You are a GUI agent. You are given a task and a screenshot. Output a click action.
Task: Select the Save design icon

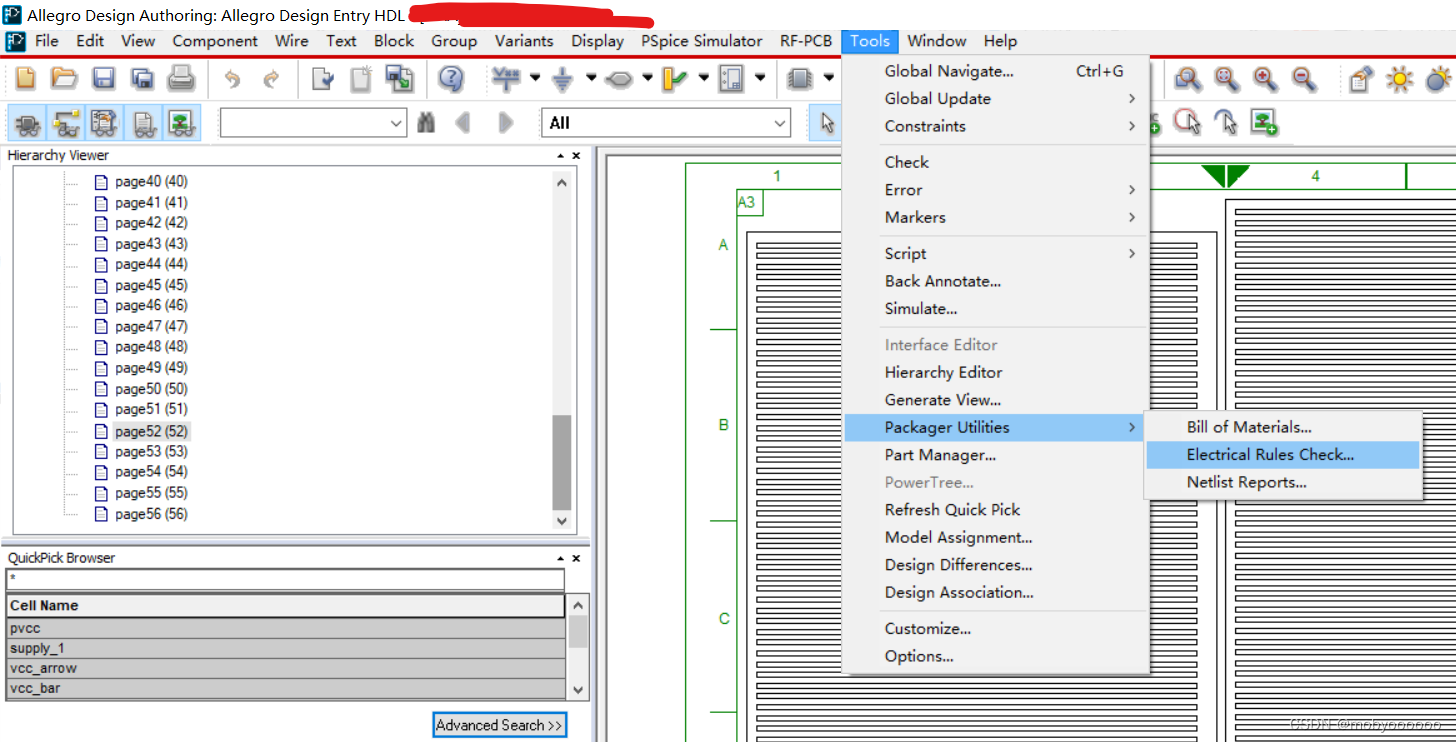pos(104,78)
